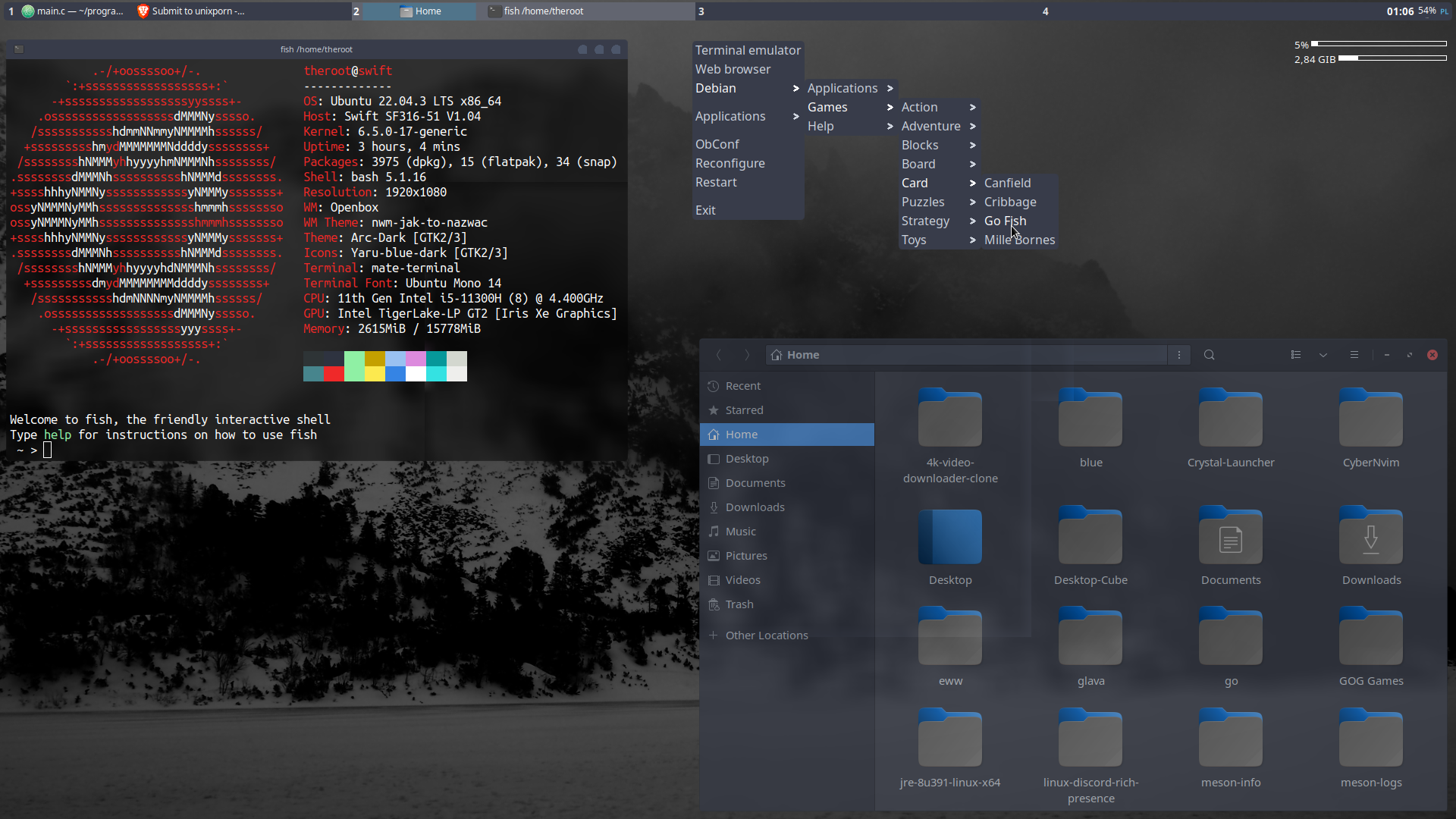
Task: Expand the Action games submenu
Action: (939, 107)
